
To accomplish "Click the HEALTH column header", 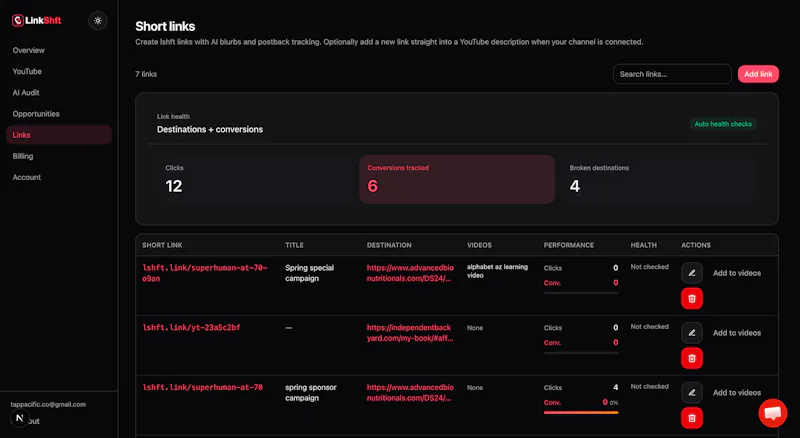I will coord(643,245).
